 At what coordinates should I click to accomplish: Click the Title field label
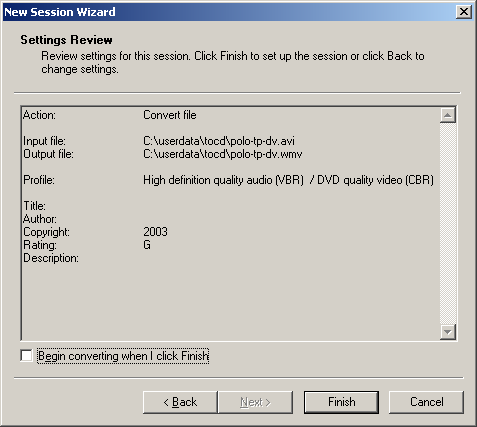[x=34, y=206]
